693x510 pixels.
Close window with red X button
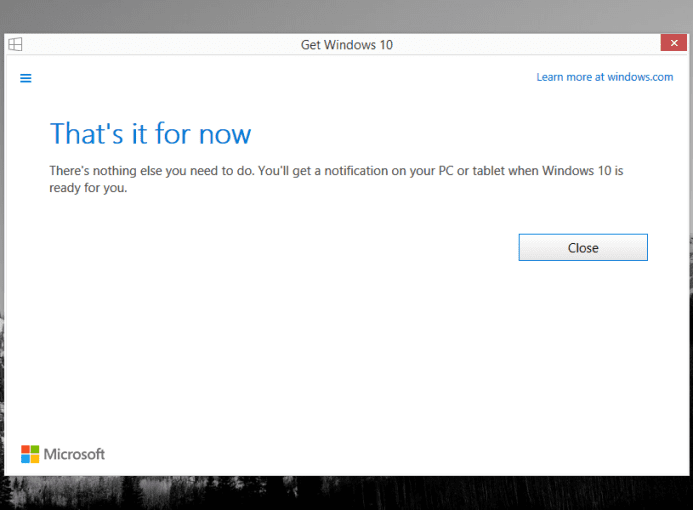(674, 43)
